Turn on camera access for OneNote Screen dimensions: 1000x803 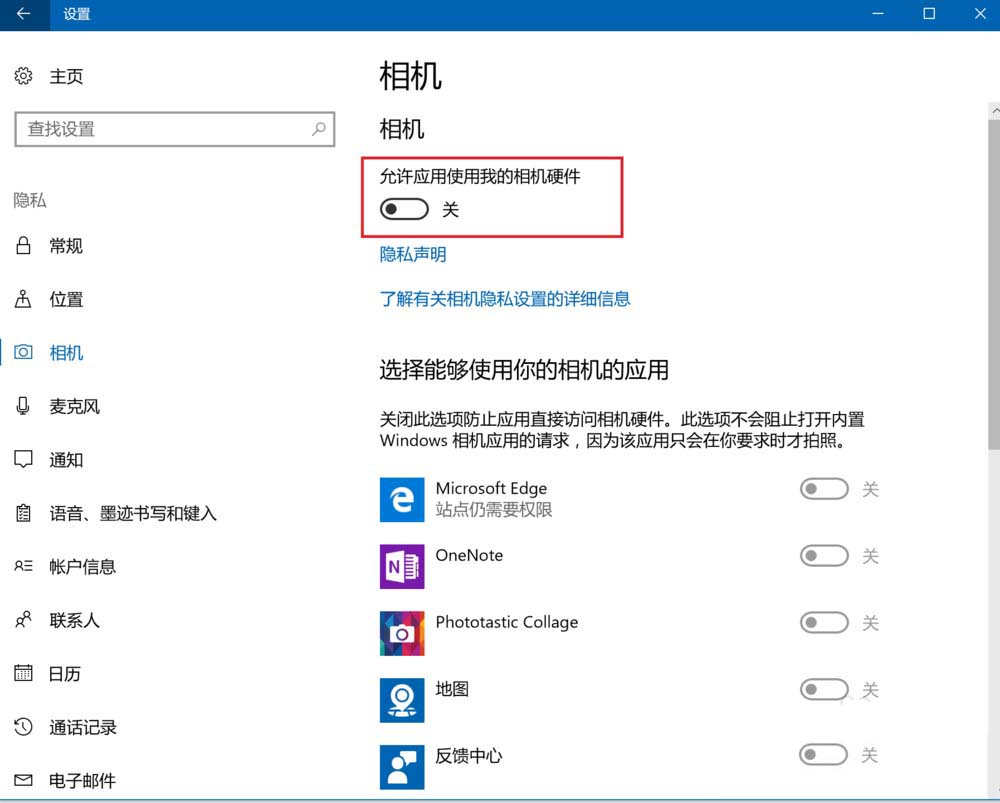click(823, 556)
